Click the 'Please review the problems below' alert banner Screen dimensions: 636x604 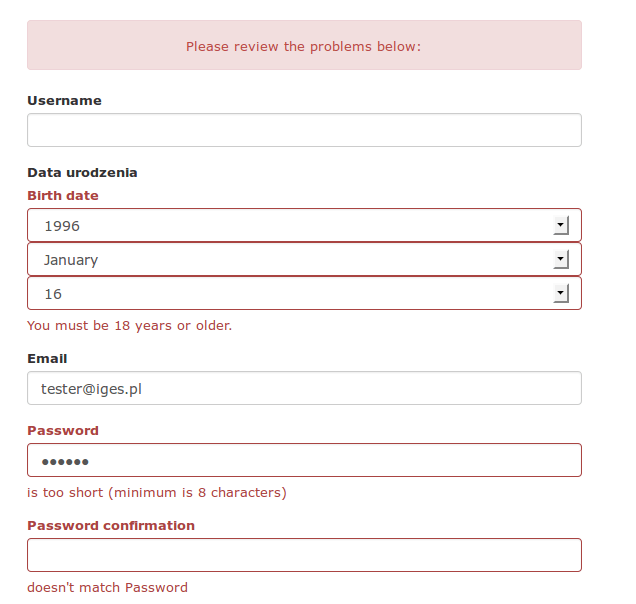pyautogui.click(x=304, y=45)
